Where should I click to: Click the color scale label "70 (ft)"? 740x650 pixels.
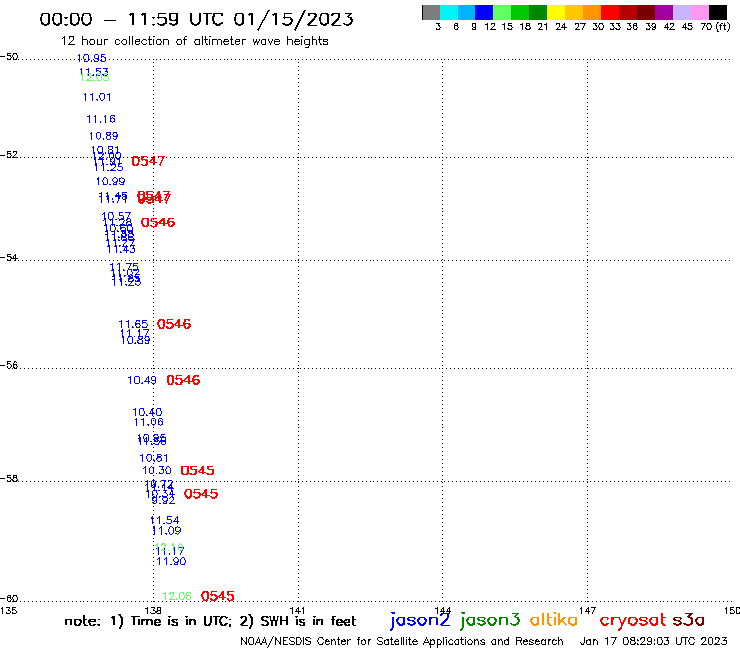(715, 27)
